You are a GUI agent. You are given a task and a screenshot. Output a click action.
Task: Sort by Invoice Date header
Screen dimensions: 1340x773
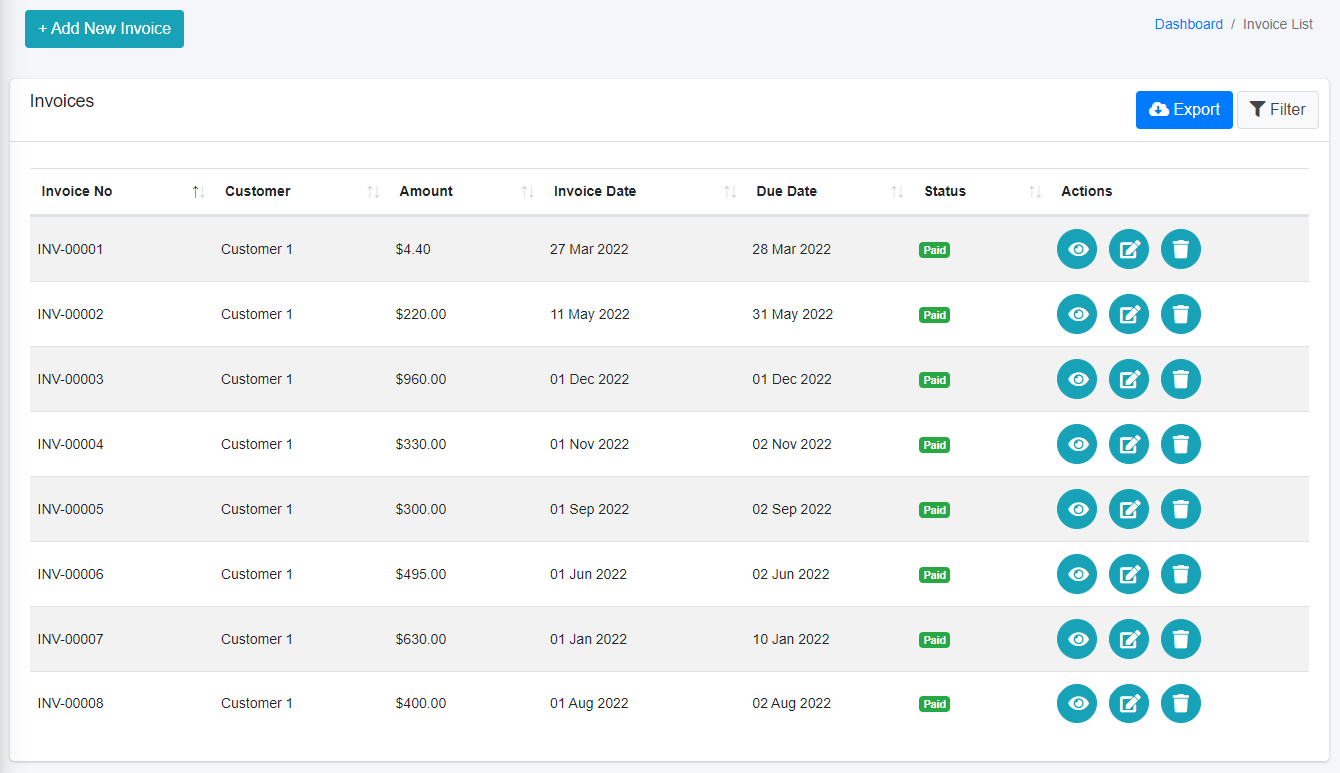[595, 191]
